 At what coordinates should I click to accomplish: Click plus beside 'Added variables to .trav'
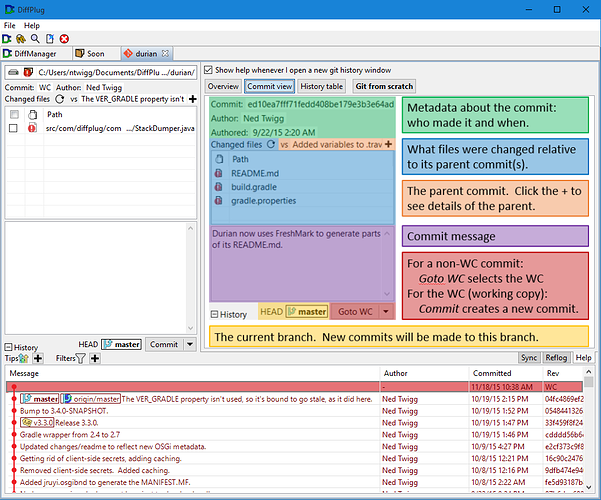pyautogui.click(x=389, y=144)
